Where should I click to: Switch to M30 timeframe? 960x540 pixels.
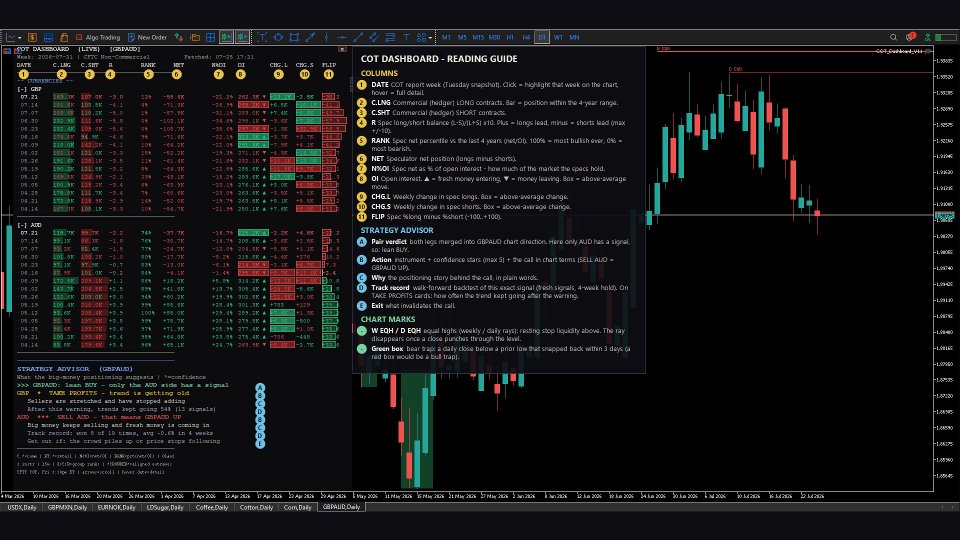pos(494,37)
